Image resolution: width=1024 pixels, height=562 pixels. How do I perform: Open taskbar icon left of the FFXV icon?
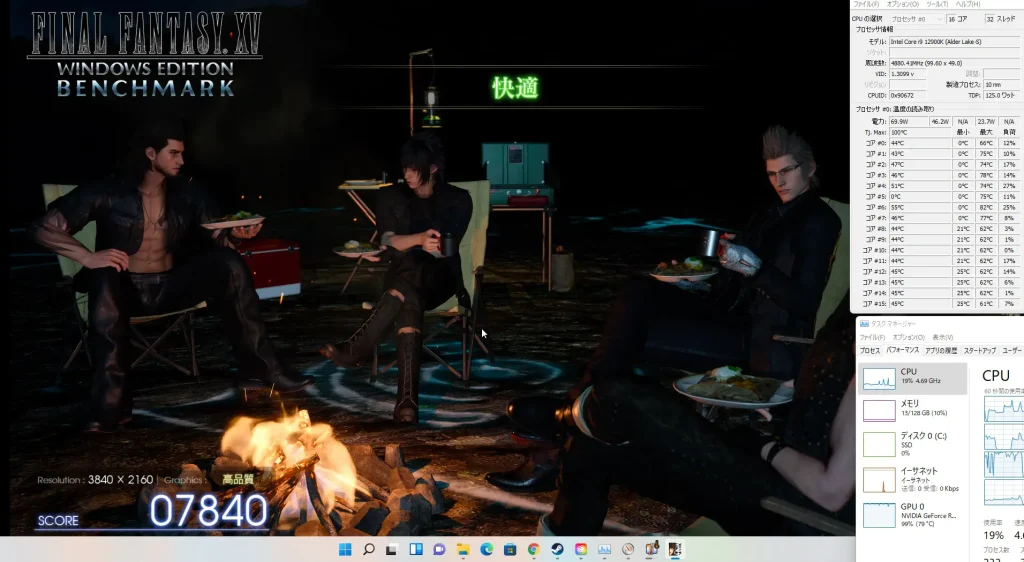[x=651, y=550]
